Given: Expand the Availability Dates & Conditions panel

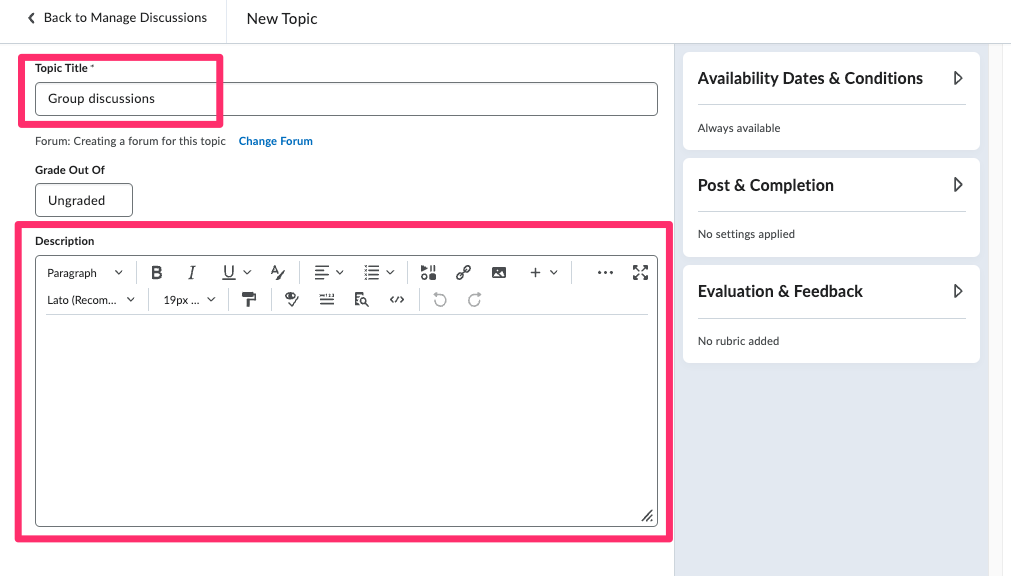Looking at the screenshot, I should [957, 78].
